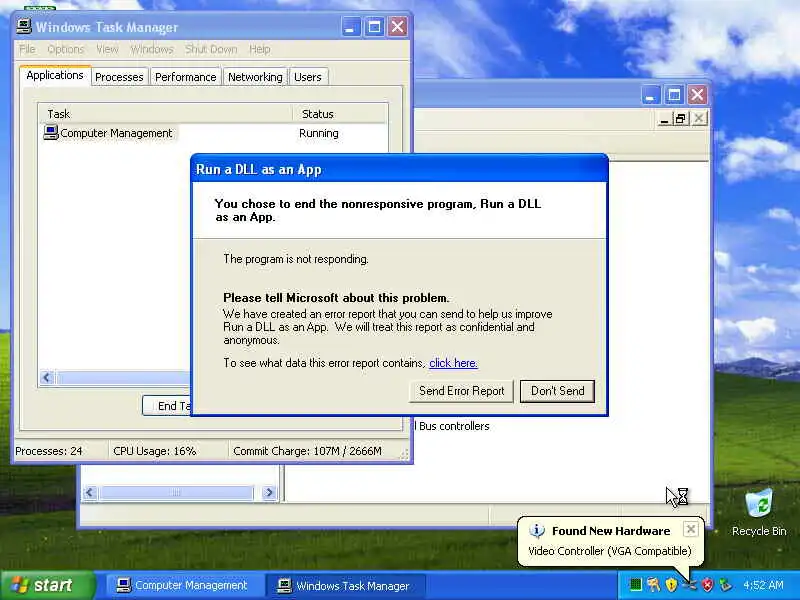Minimize the Computer Management window
This screenshot has width=800, height=600.
(651, 95)
